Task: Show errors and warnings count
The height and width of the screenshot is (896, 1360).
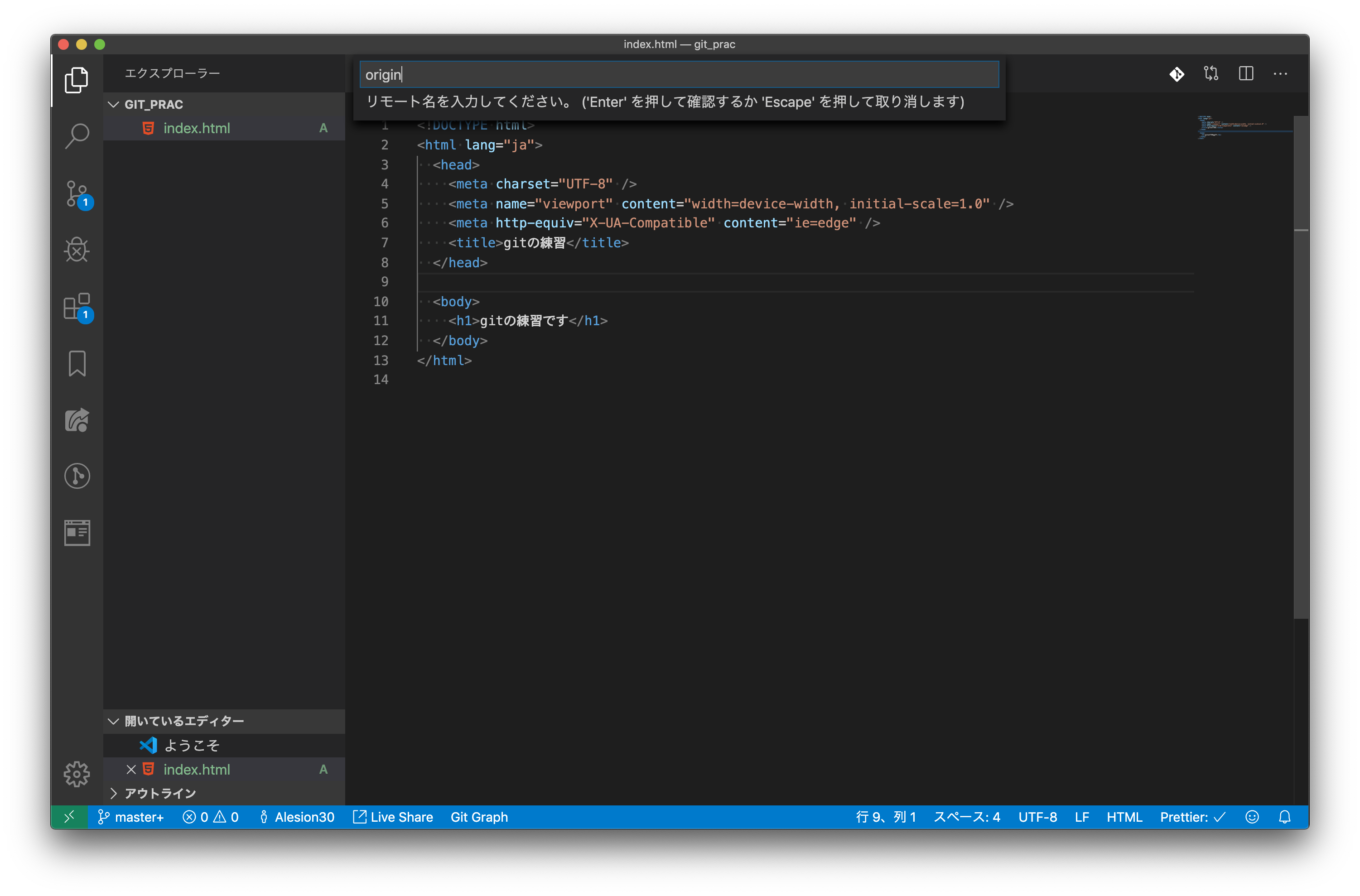Action: pos(210,817)
